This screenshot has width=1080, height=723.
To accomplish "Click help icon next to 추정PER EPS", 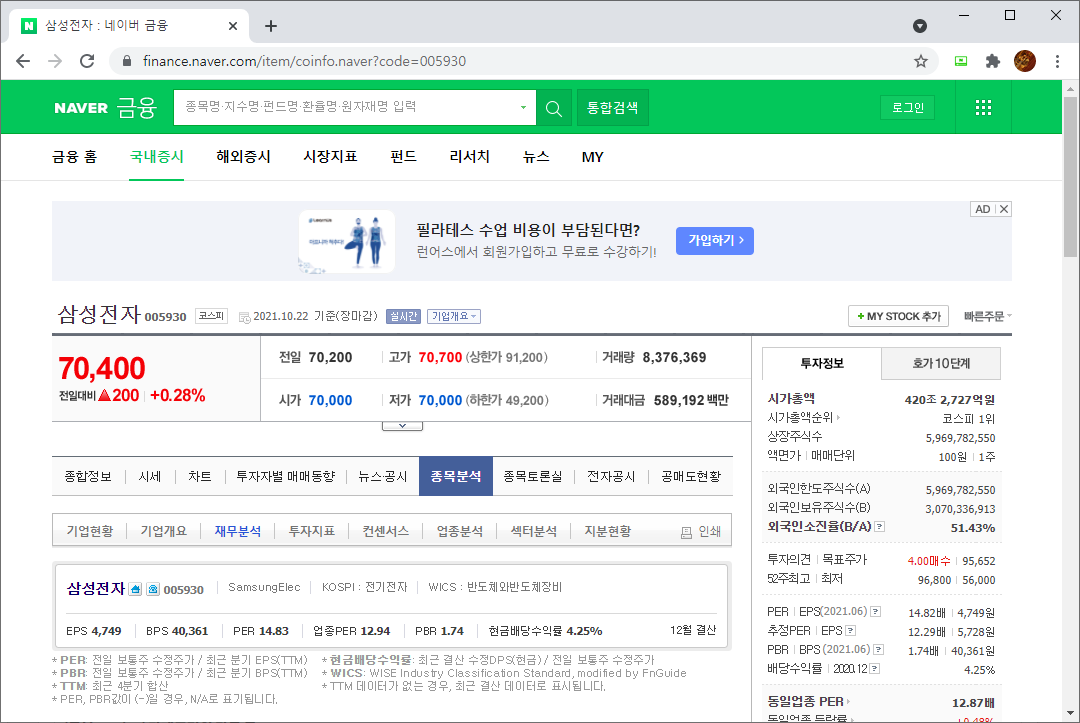I will [851, 631].
